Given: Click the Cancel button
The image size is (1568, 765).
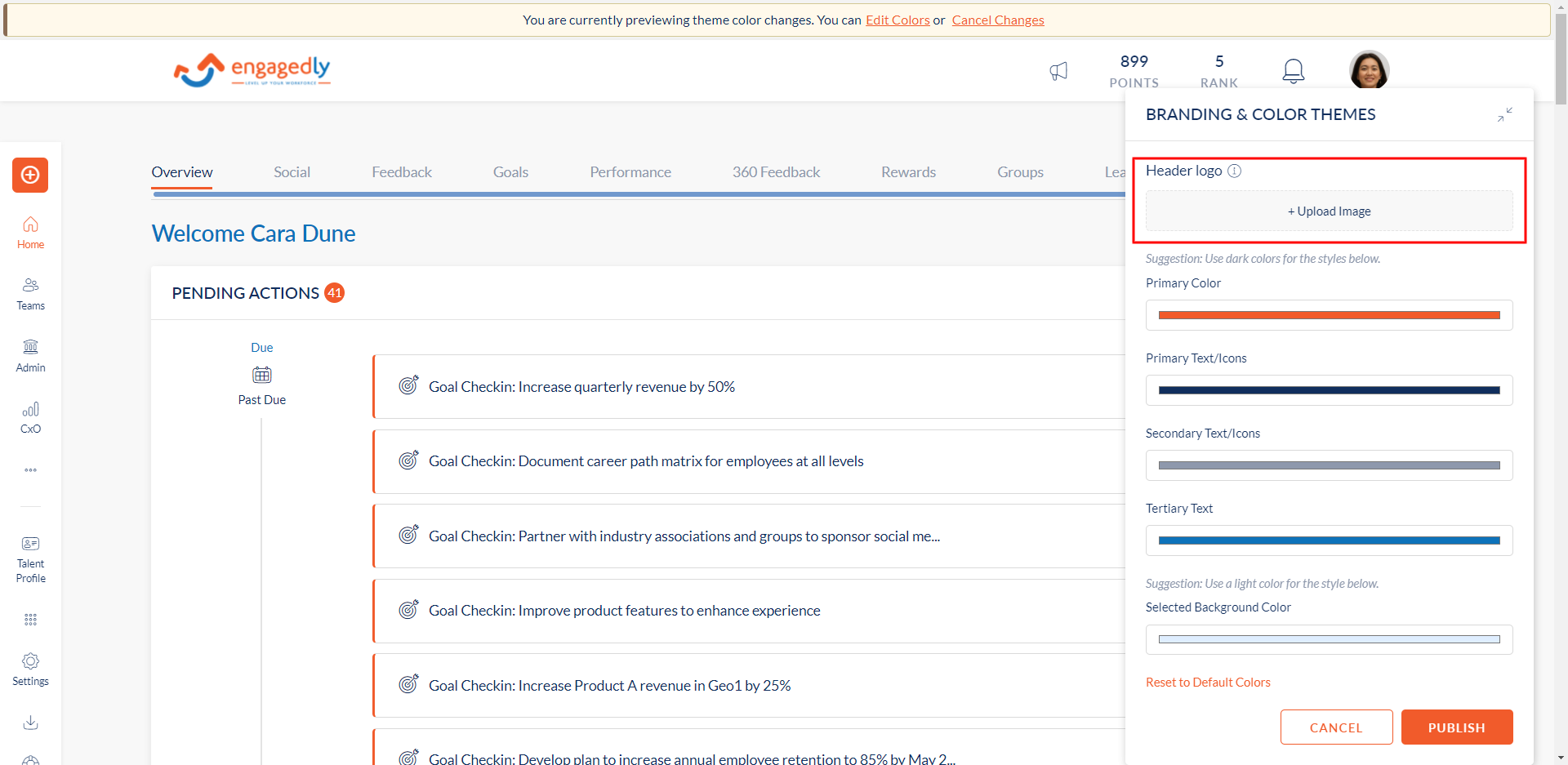Looking at the screenshot, I should [1336, 727].
